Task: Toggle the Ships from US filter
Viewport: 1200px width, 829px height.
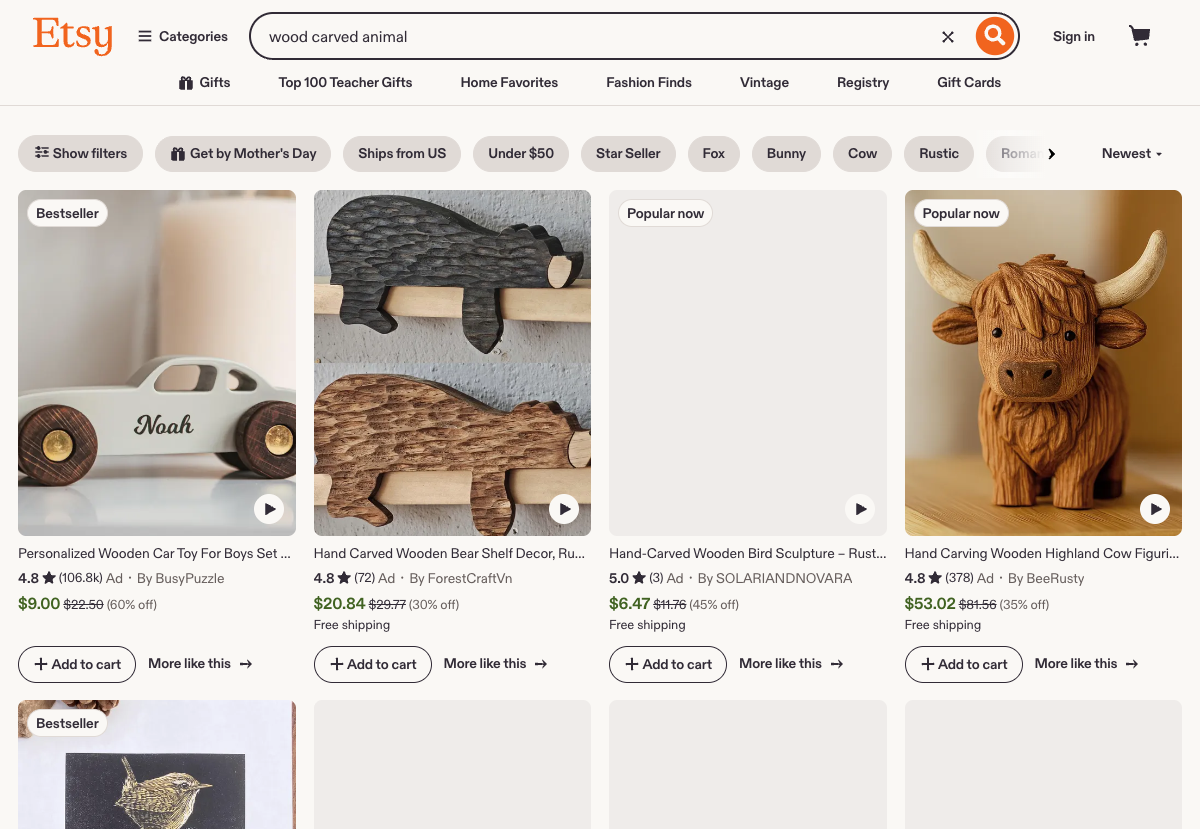Action: pos(402,154)
